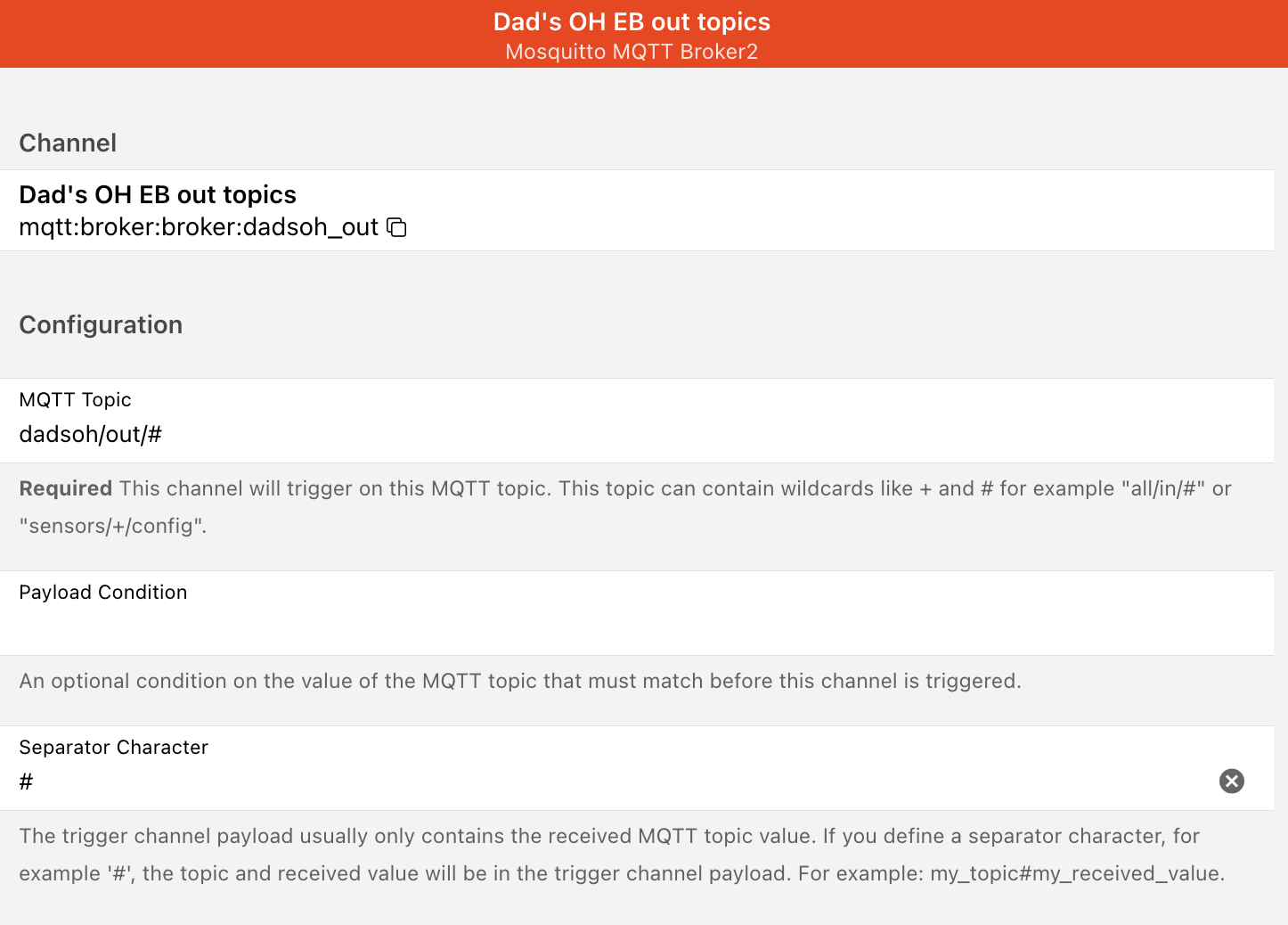Click the Separator Character label
Screen dimensions: 1288x925
coord(113,748)
